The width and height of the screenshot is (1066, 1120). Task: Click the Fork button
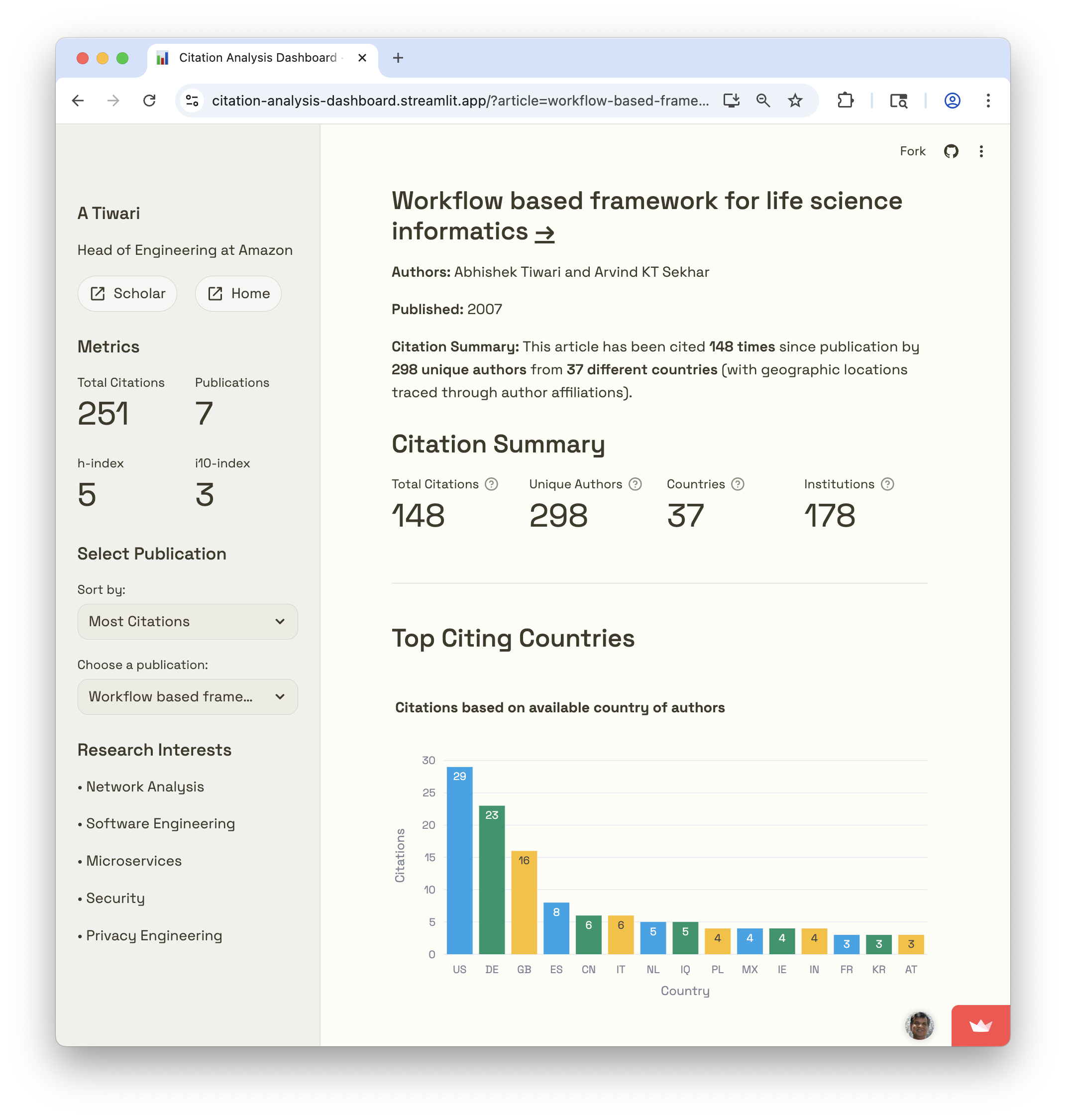[912, 151]
